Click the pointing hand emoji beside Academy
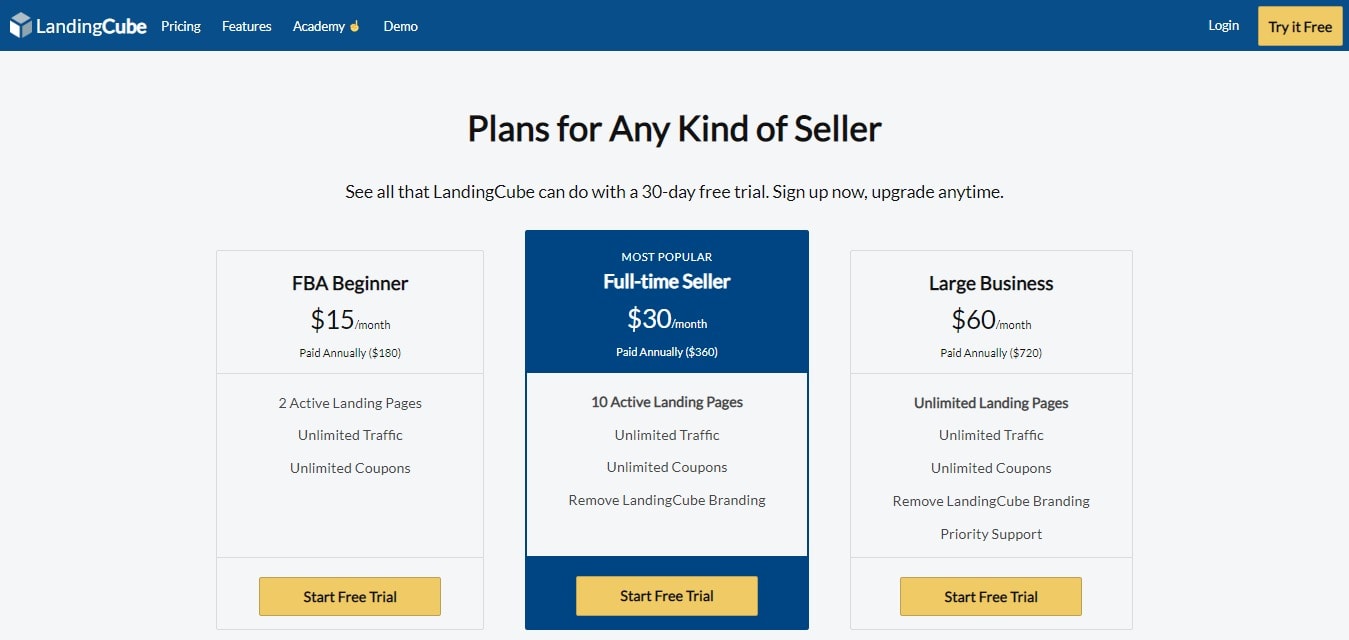Image resolution: width=1349 pixels, height=640 pixels. [354, 26]
